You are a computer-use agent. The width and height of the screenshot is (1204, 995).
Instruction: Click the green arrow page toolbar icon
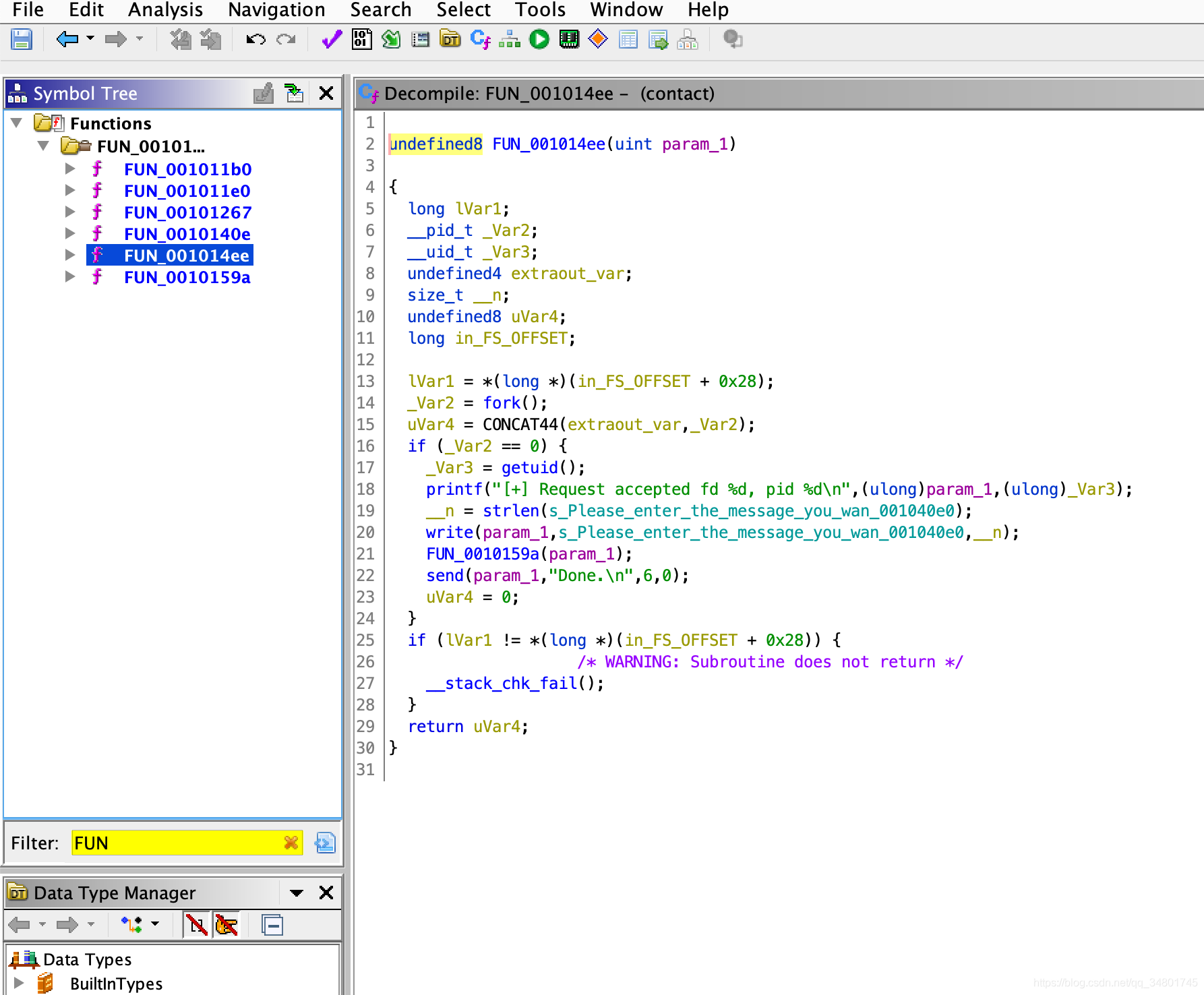(391, 39)
